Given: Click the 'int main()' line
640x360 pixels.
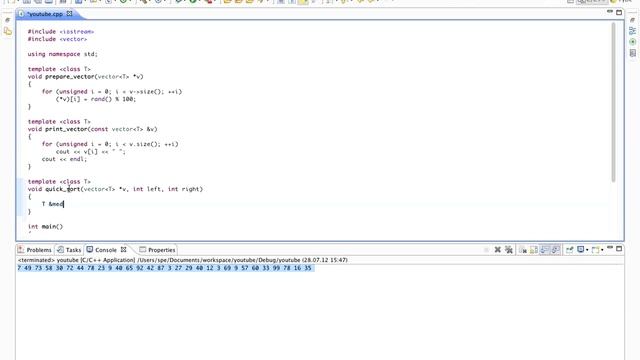Looking at the screenshot, I should (x=45, y=227).
